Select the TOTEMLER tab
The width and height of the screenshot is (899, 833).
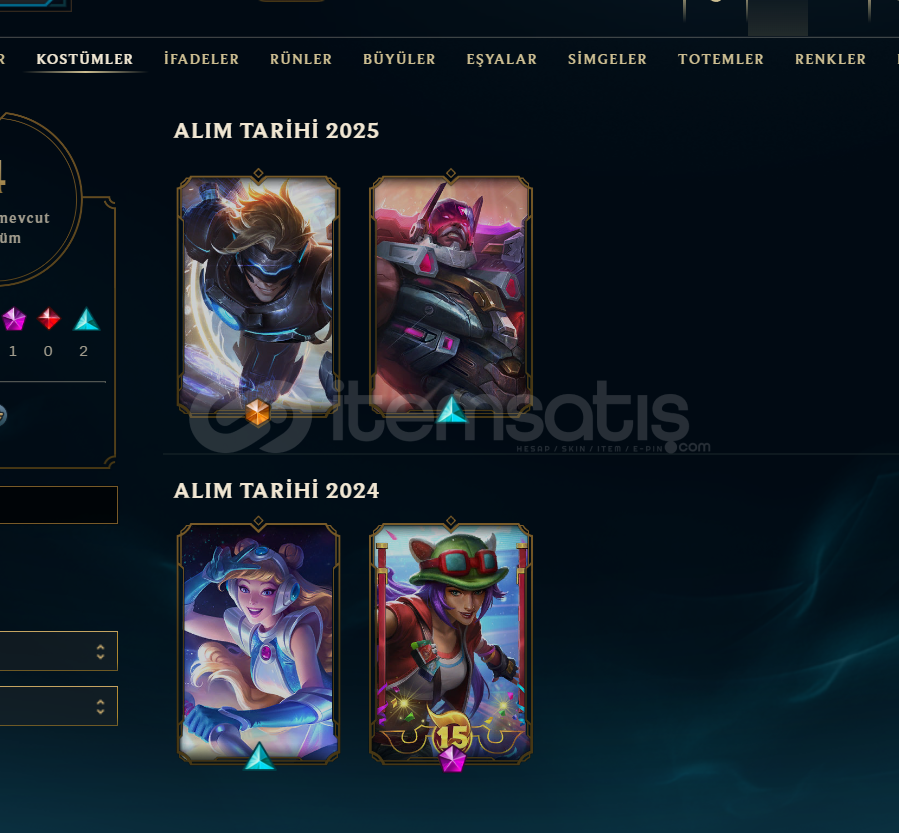point(721,59)
